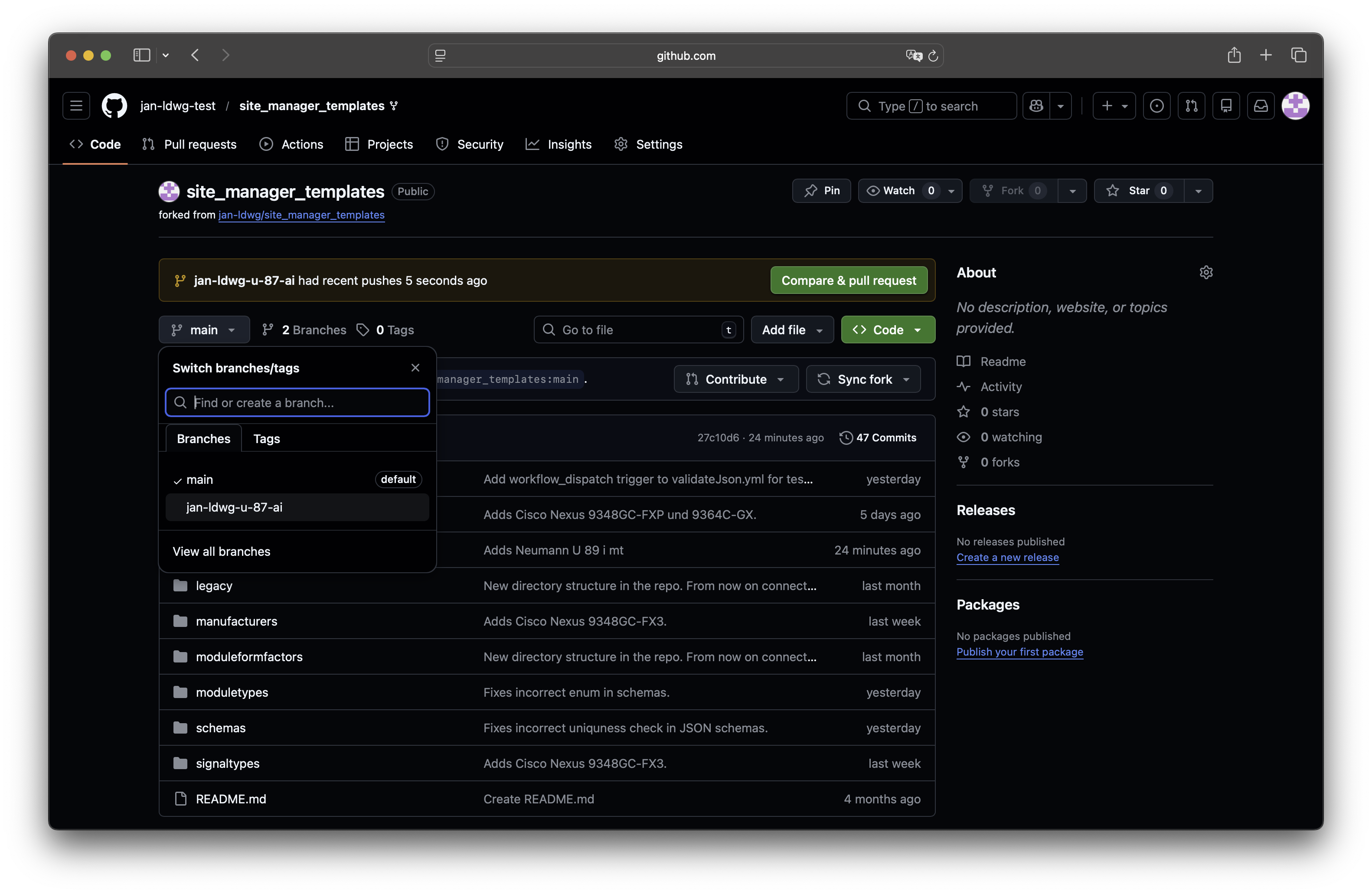
Task: Pin the repository to profile
Action: pos(821,191)
